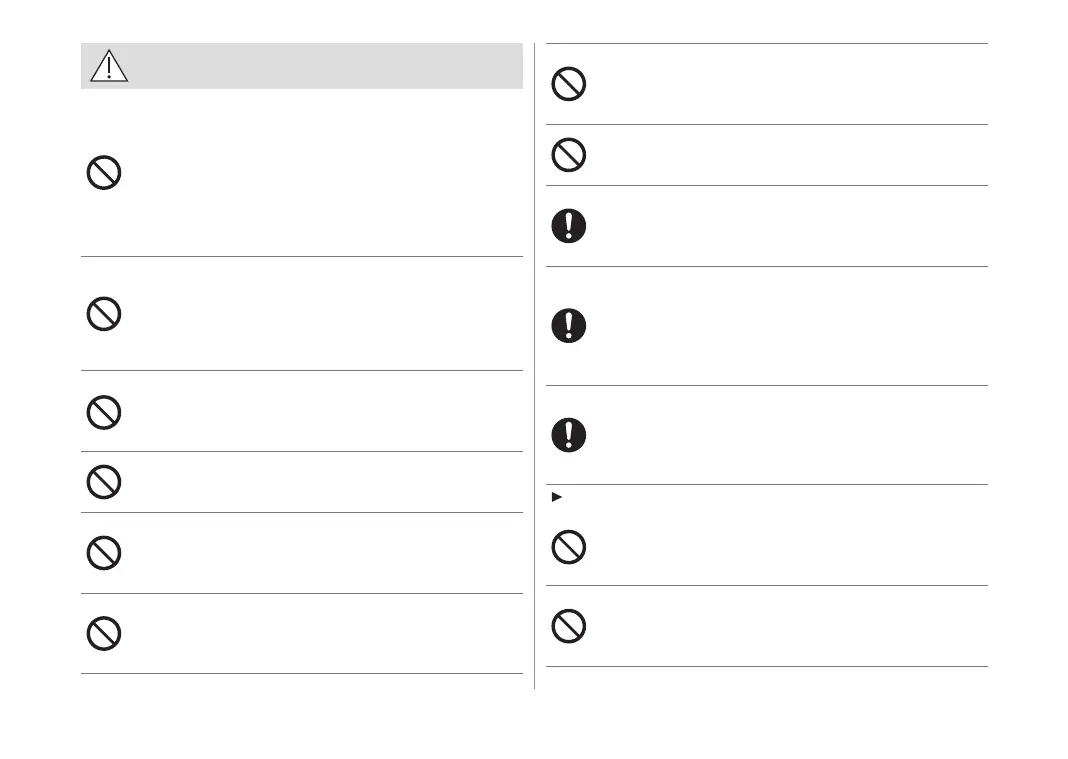1068x759 pixels.
Task: Click the first exclamation mark icon
Action: (x=569, y=226)
